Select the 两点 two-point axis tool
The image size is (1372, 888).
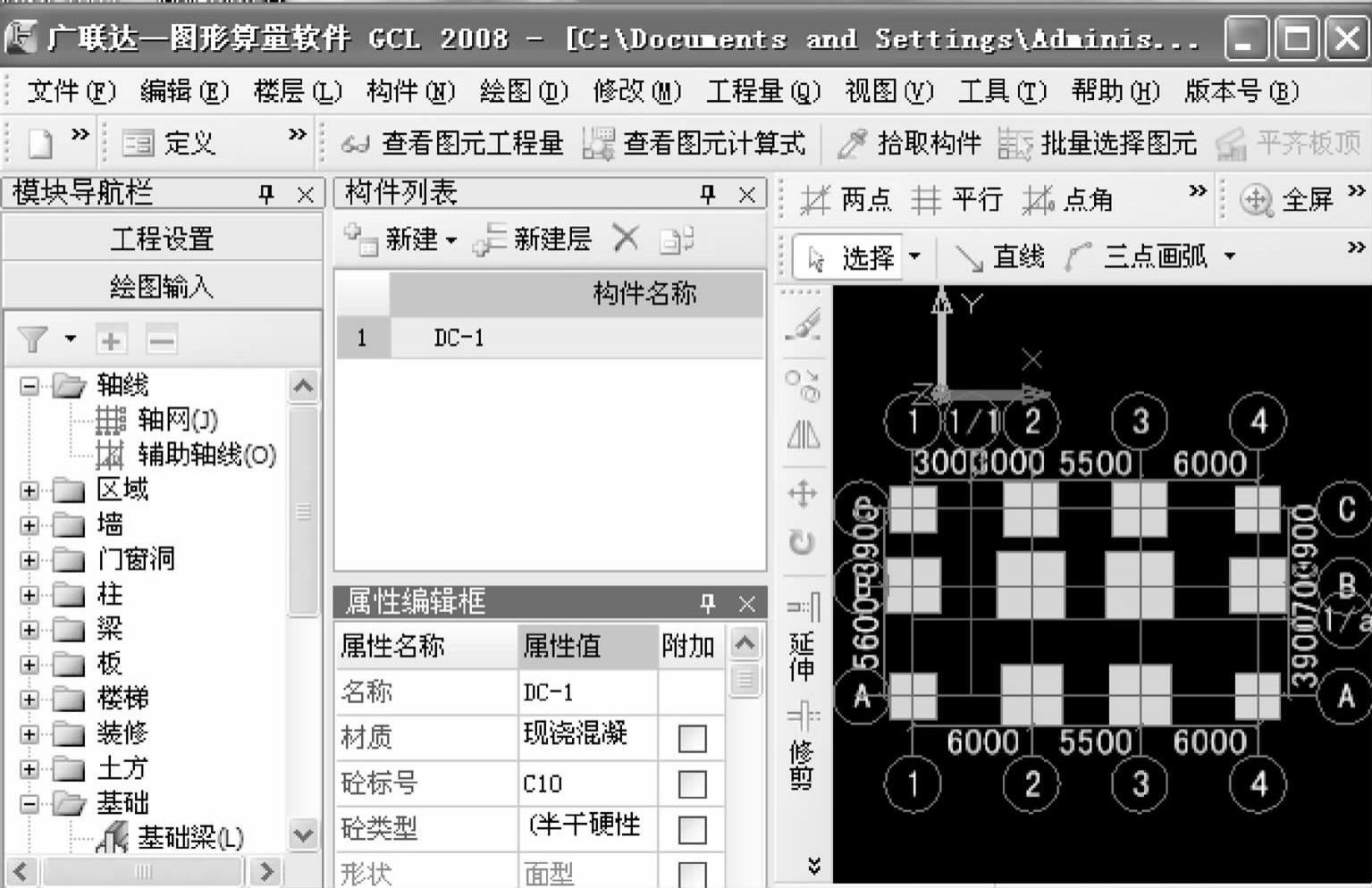pos(846,199)
